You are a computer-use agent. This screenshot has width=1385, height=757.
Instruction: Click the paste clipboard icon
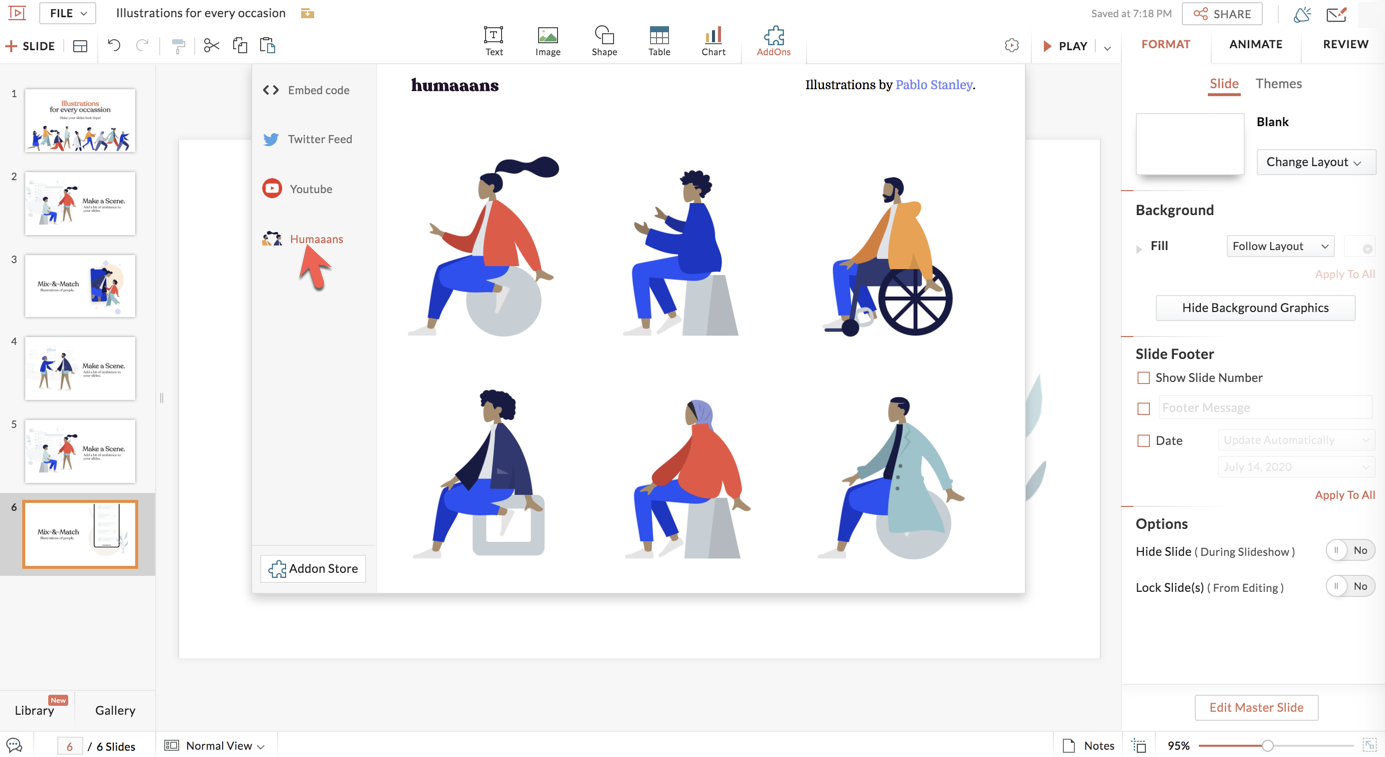pos(267,45)
